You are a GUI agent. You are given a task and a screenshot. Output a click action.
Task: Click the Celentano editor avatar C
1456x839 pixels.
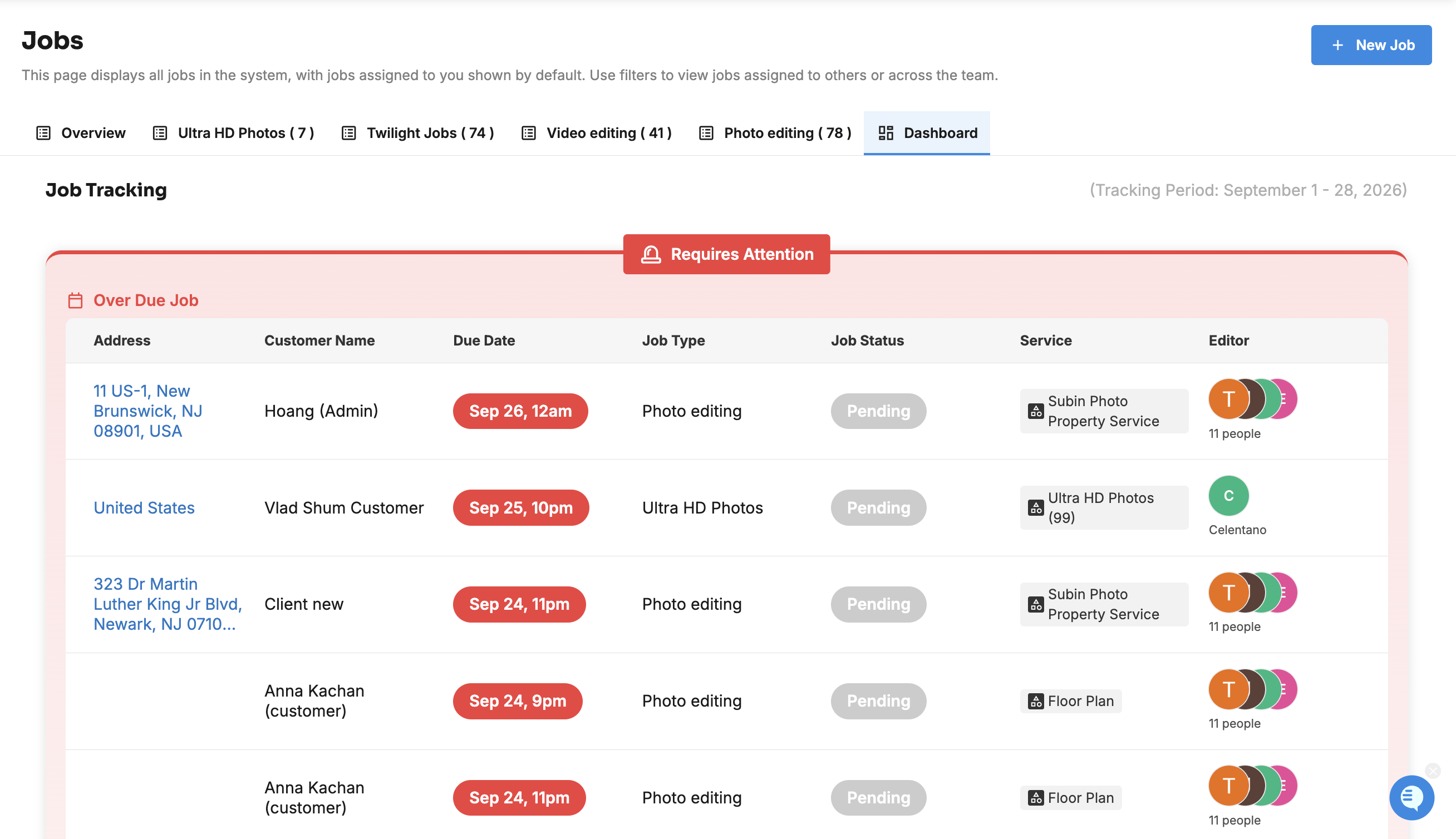coord(1228,496)
